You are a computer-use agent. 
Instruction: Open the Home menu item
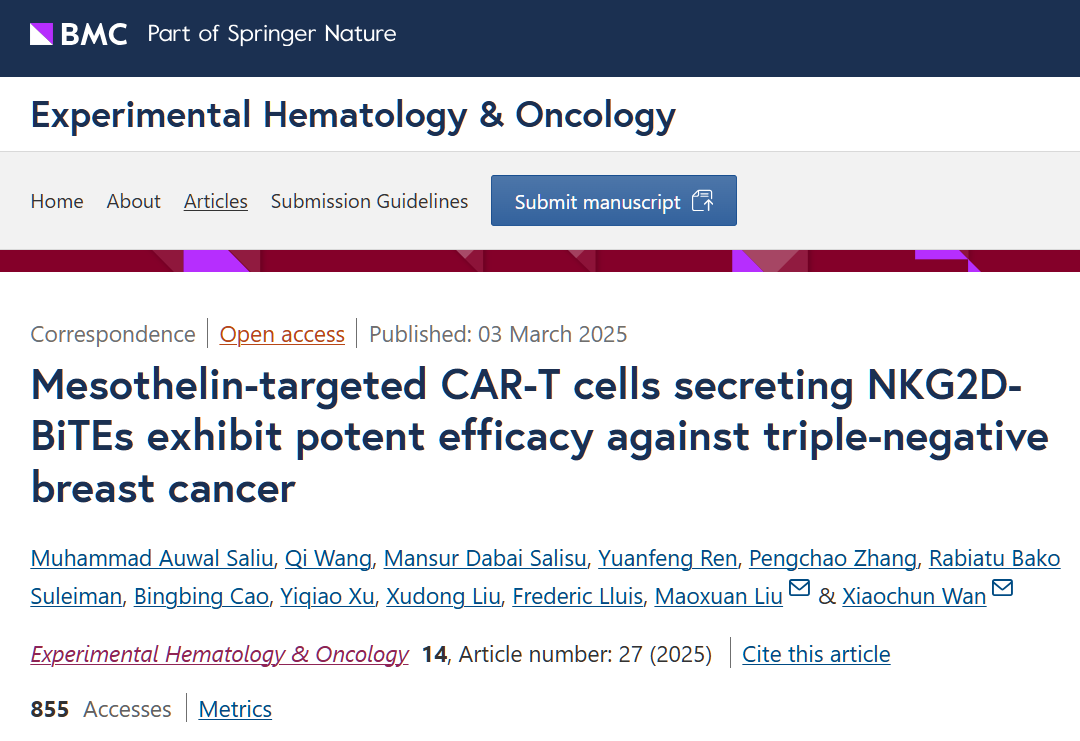57,201
